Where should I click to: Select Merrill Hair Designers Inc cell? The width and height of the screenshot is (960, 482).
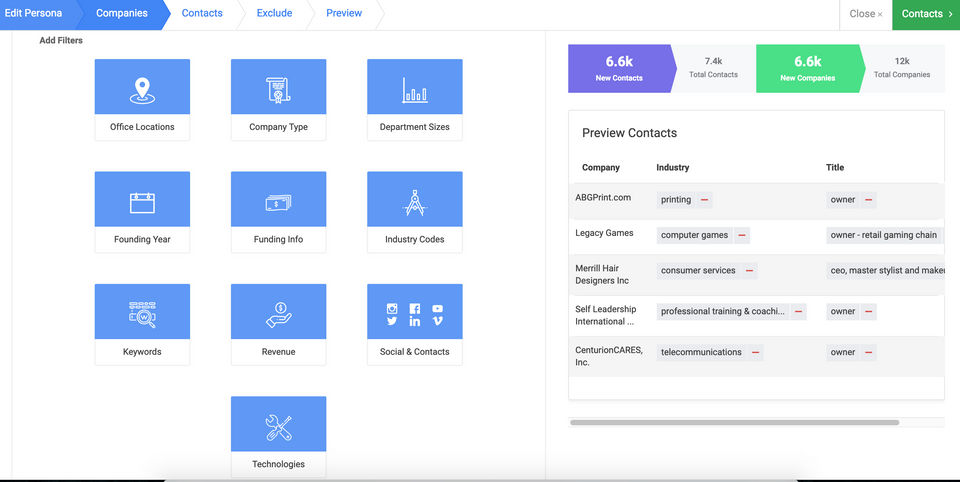[602, 274]
